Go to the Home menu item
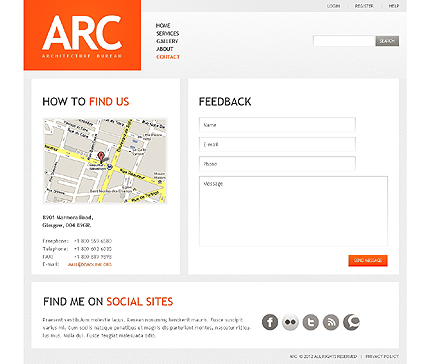The height and width of the screenshot is (364, 430). [x=163, y=26]
